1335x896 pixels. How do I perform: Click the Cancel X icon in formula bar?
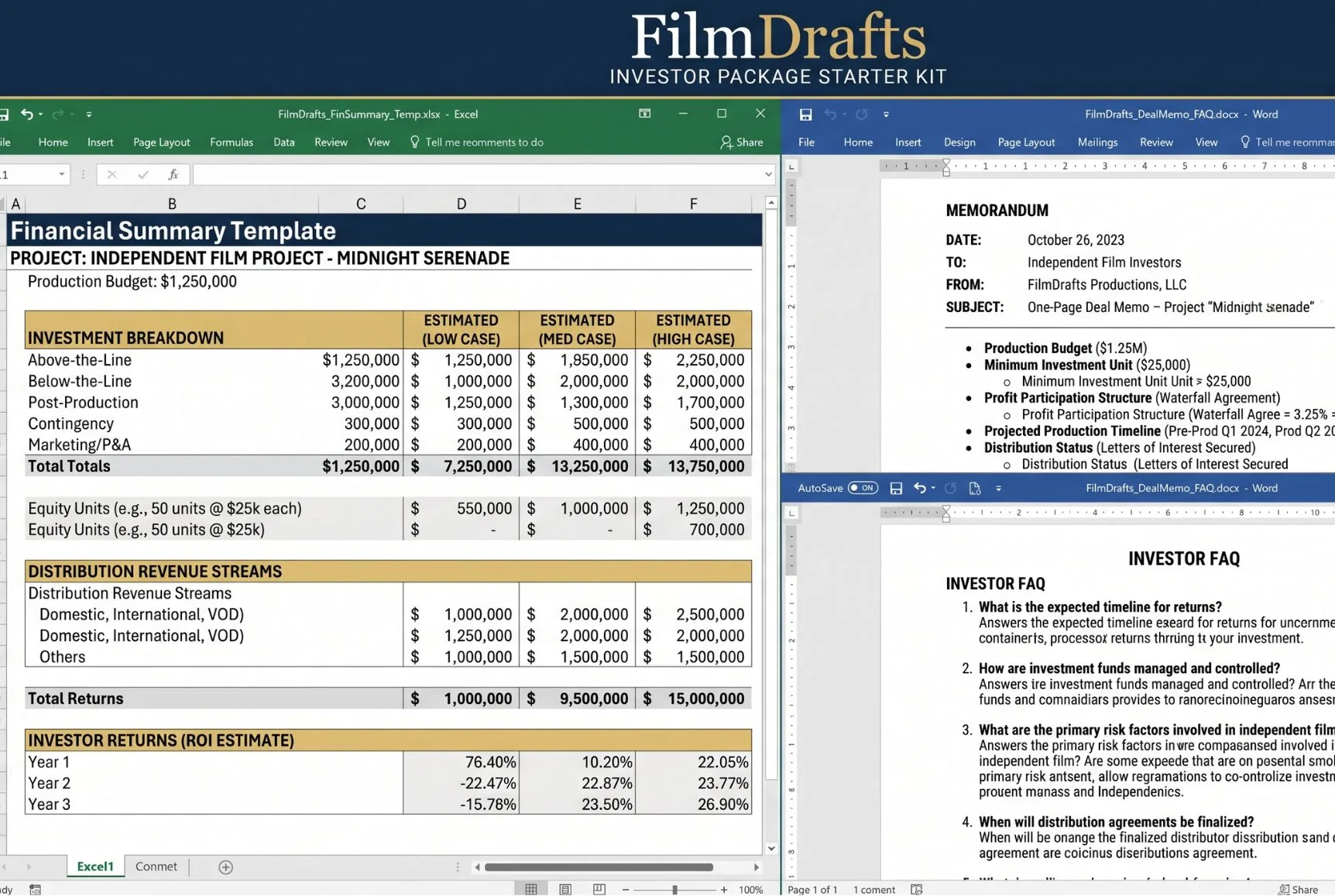tap(112, 175)
